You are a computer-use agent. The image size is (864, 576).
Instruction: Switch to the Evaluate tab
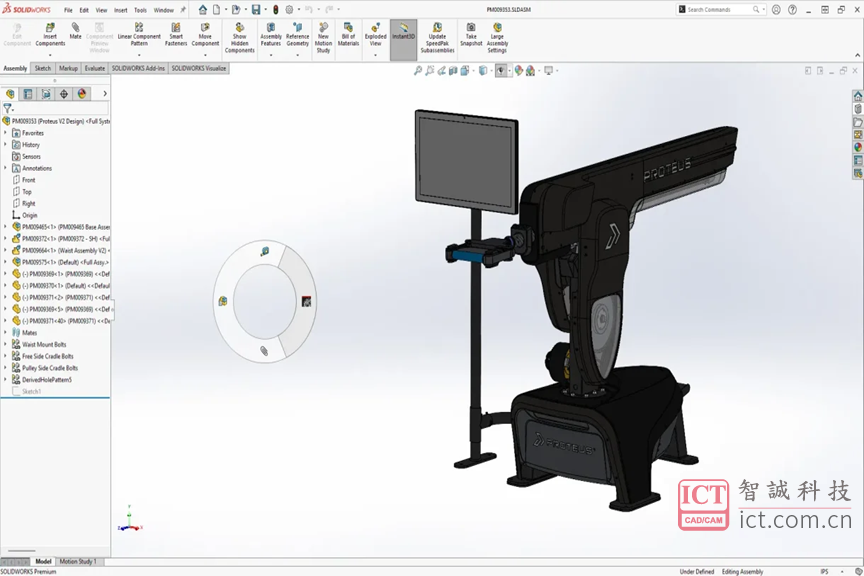95,68
